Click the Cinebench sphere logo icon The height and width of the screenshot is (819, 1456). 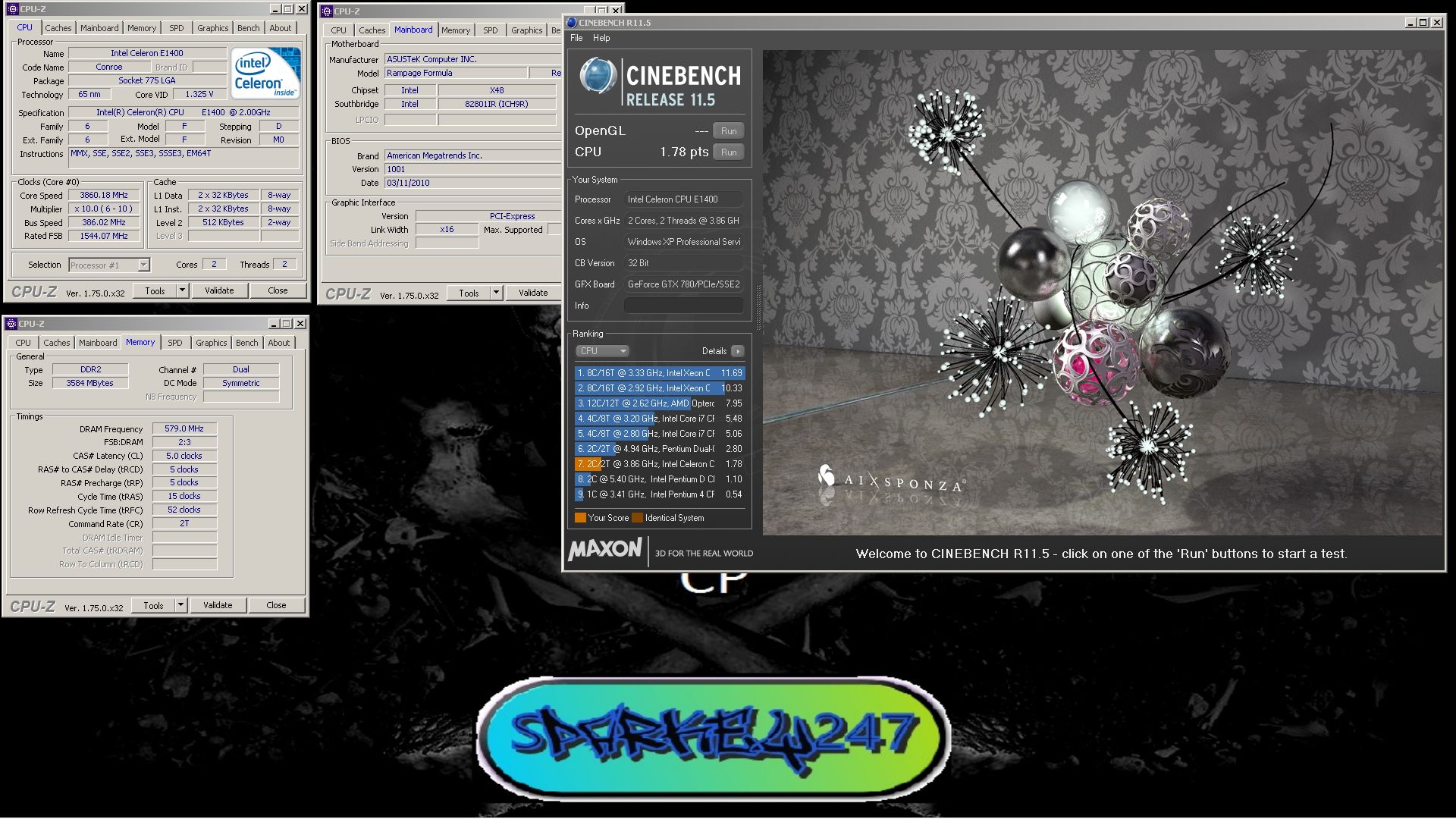click(598, 77)
